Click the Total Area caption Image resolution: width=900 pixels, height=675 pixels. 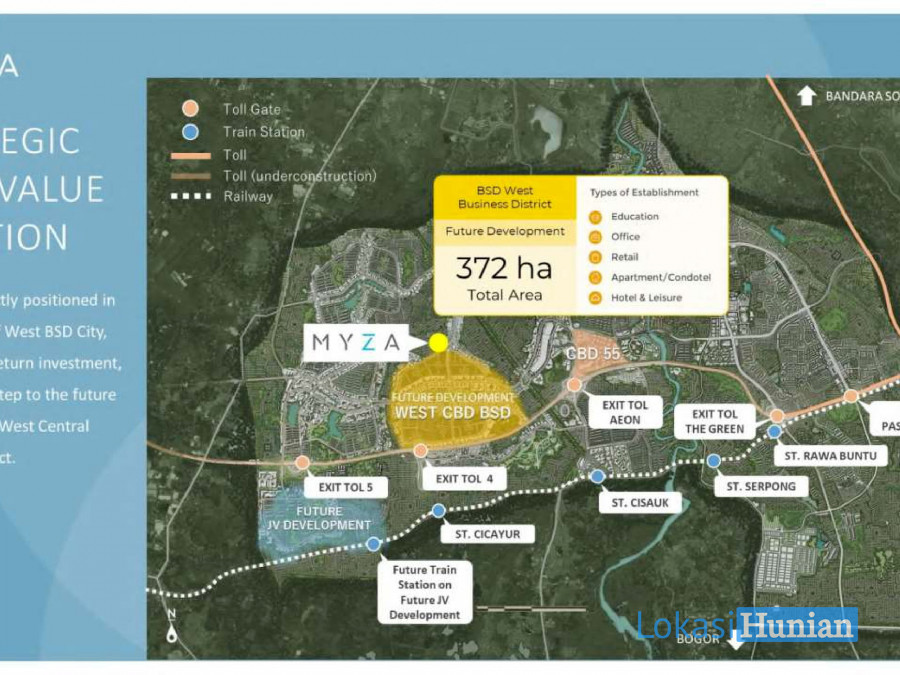click(505, 295)
